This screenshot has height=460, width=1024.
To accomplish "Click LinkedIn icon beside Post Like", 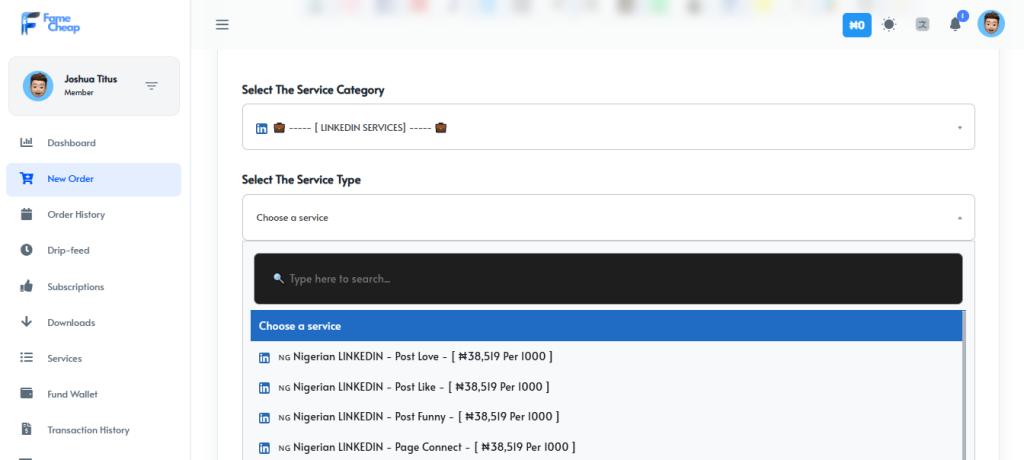I will tap(264, 387).
